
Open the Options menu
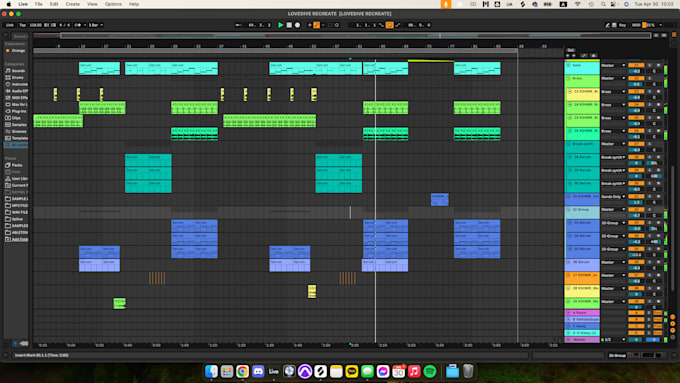[113, 4]
